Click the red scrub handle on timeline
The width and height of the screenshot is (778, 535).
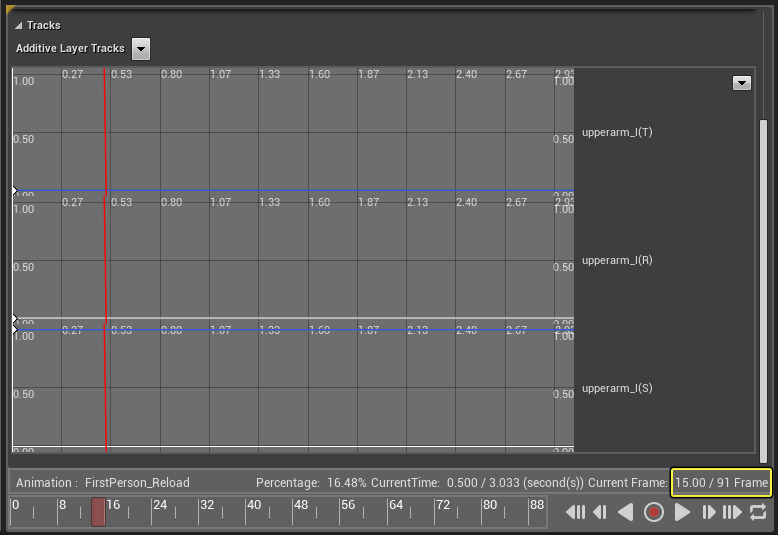coord(98,512)
